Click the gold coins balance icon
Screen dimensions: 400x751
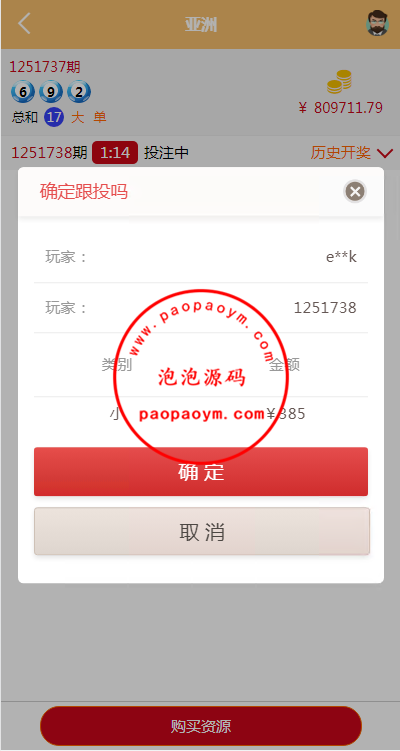pyautogui.click(x=339, y=81)
